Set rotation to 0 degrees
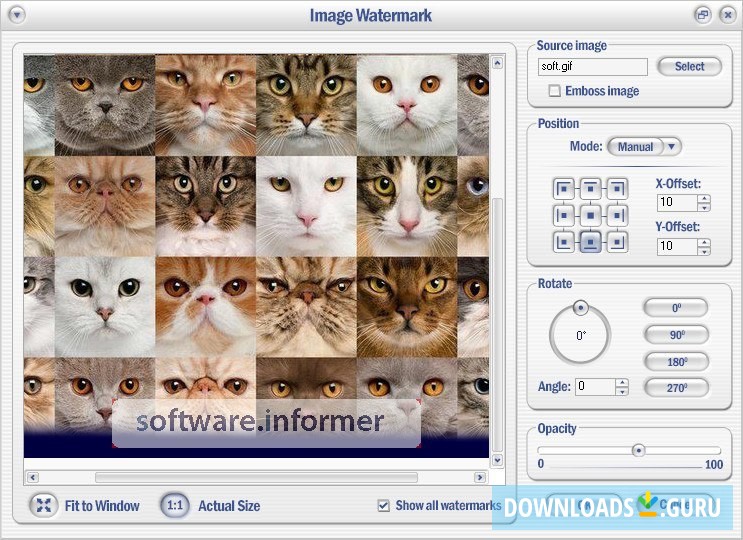743x540 pixels. [676, 308]
